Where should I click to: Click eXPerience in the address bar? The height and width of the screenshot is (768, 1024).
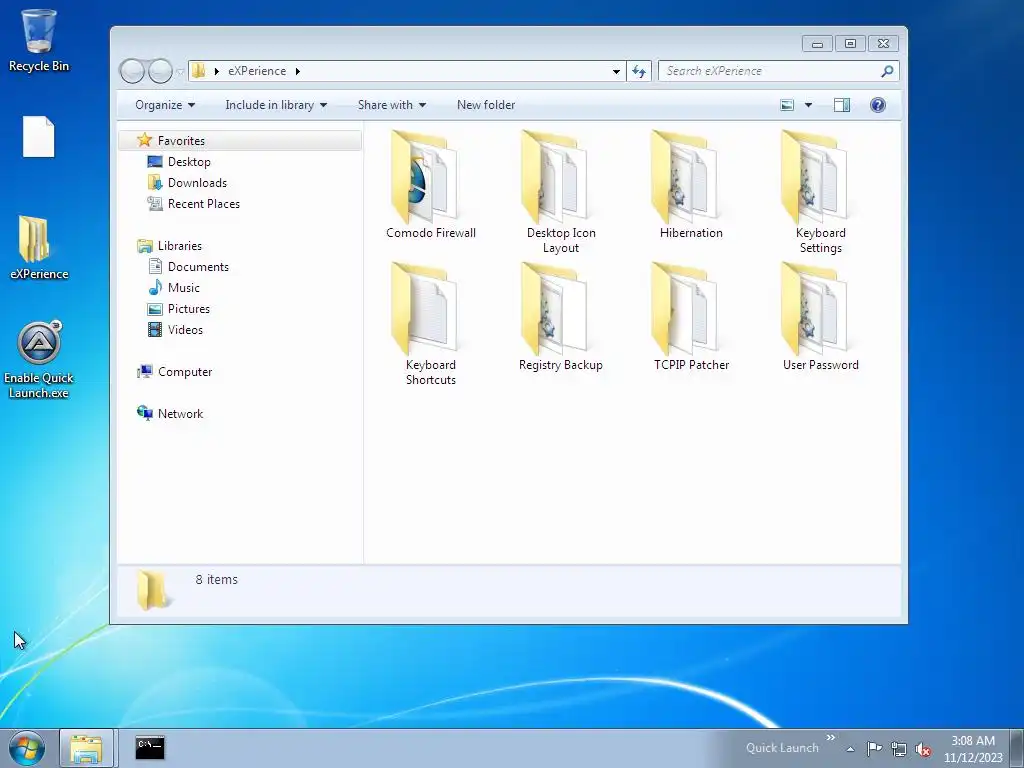[x=257, y=71]
